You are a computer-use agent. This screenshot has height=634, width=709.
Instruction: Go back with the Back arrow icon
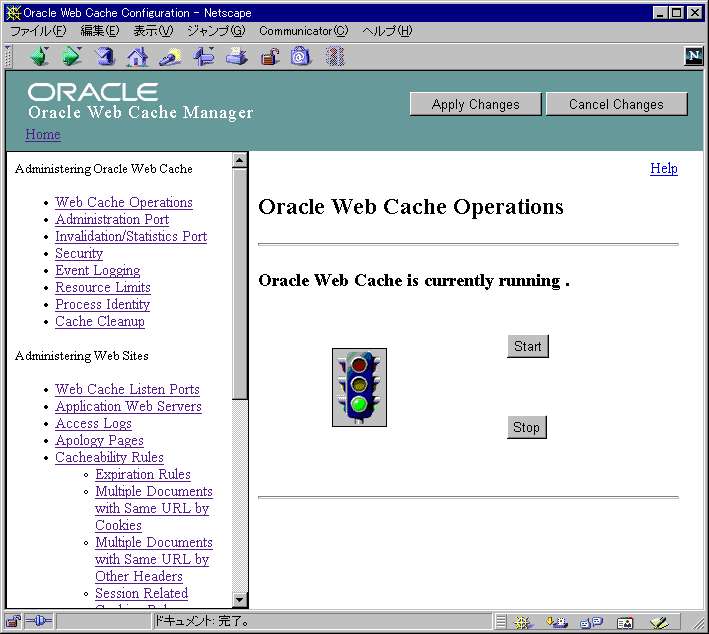(40, 57)
